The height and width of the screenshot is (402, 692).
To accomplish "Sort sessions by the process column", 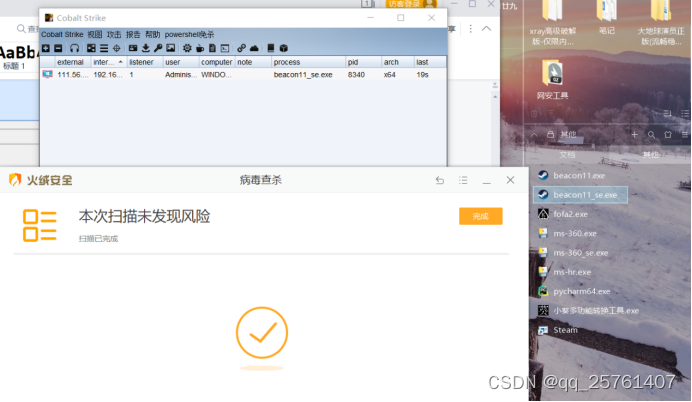I will [x=308, y=62].
